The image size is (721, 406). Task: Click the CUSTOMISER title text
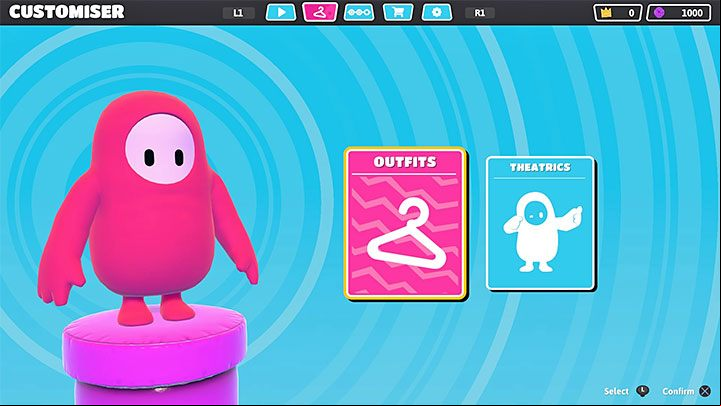coord(67,12)
